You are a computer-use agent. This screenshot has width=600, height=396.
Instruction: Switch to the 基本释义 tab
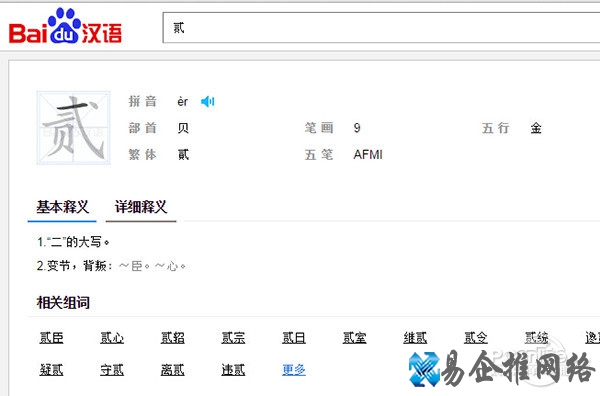click(62, 207)
